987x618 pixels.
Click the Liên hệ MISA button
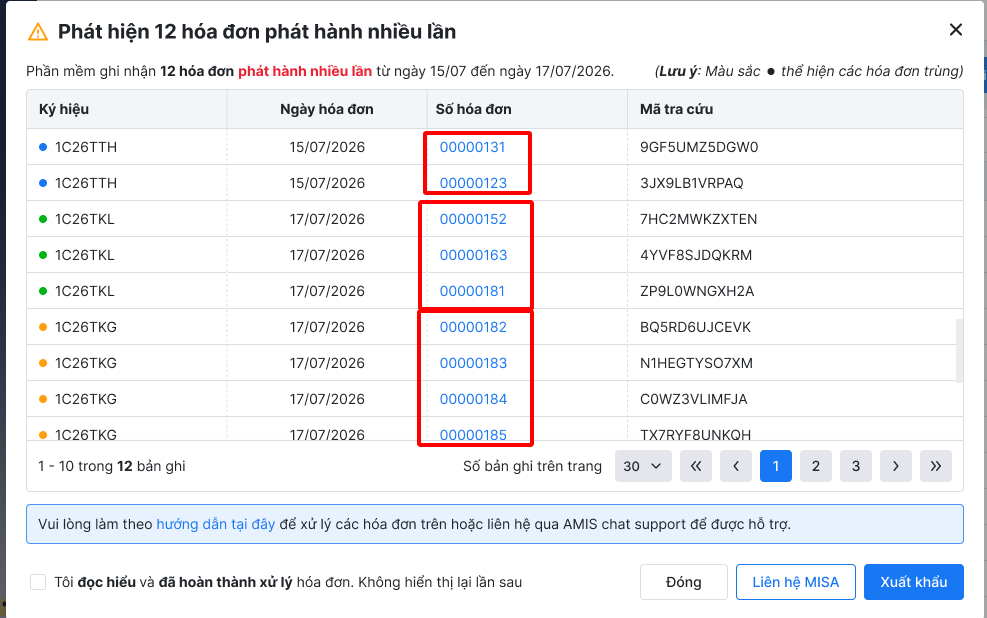[796, 582]
